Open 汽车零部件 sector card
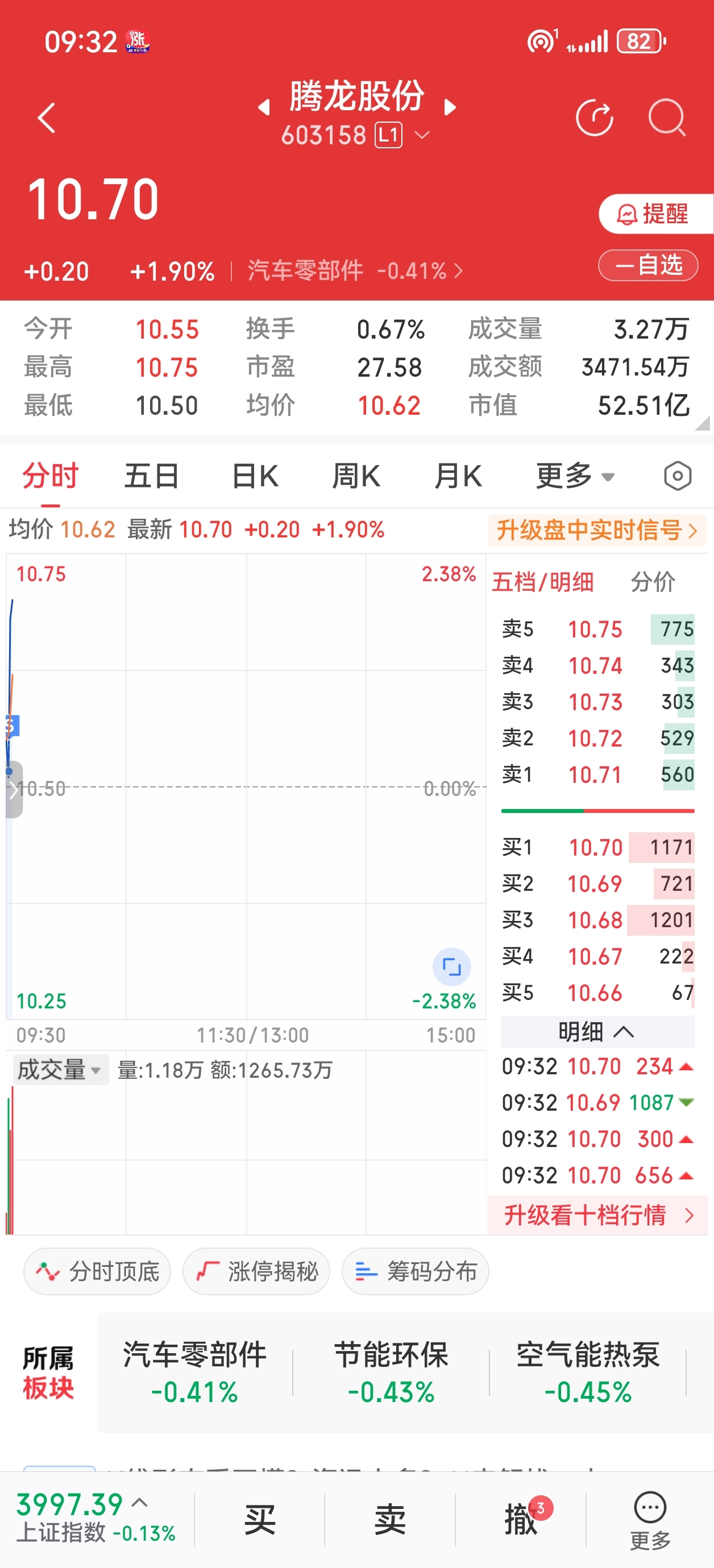Viewport: 714px width, 1568px height. (x=194, y=1373)
